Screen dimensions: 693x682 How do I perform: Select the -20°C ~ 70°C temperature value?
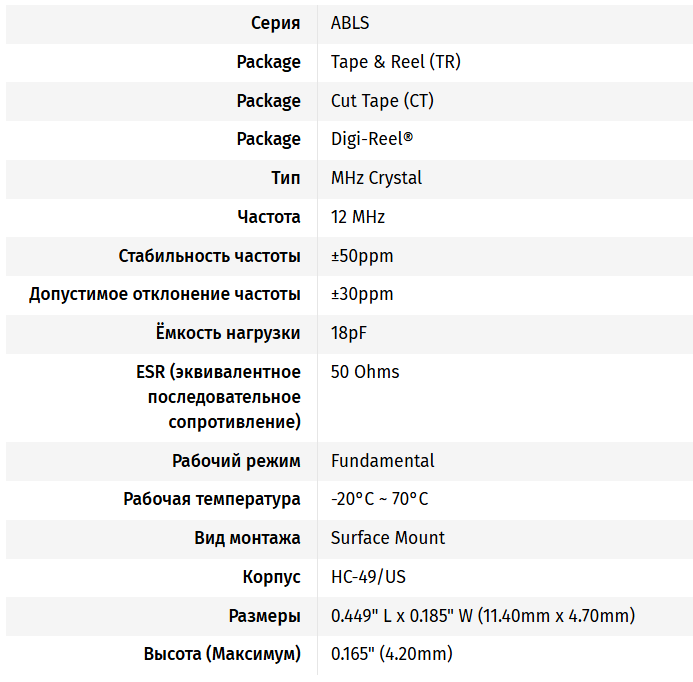(379, 499)
